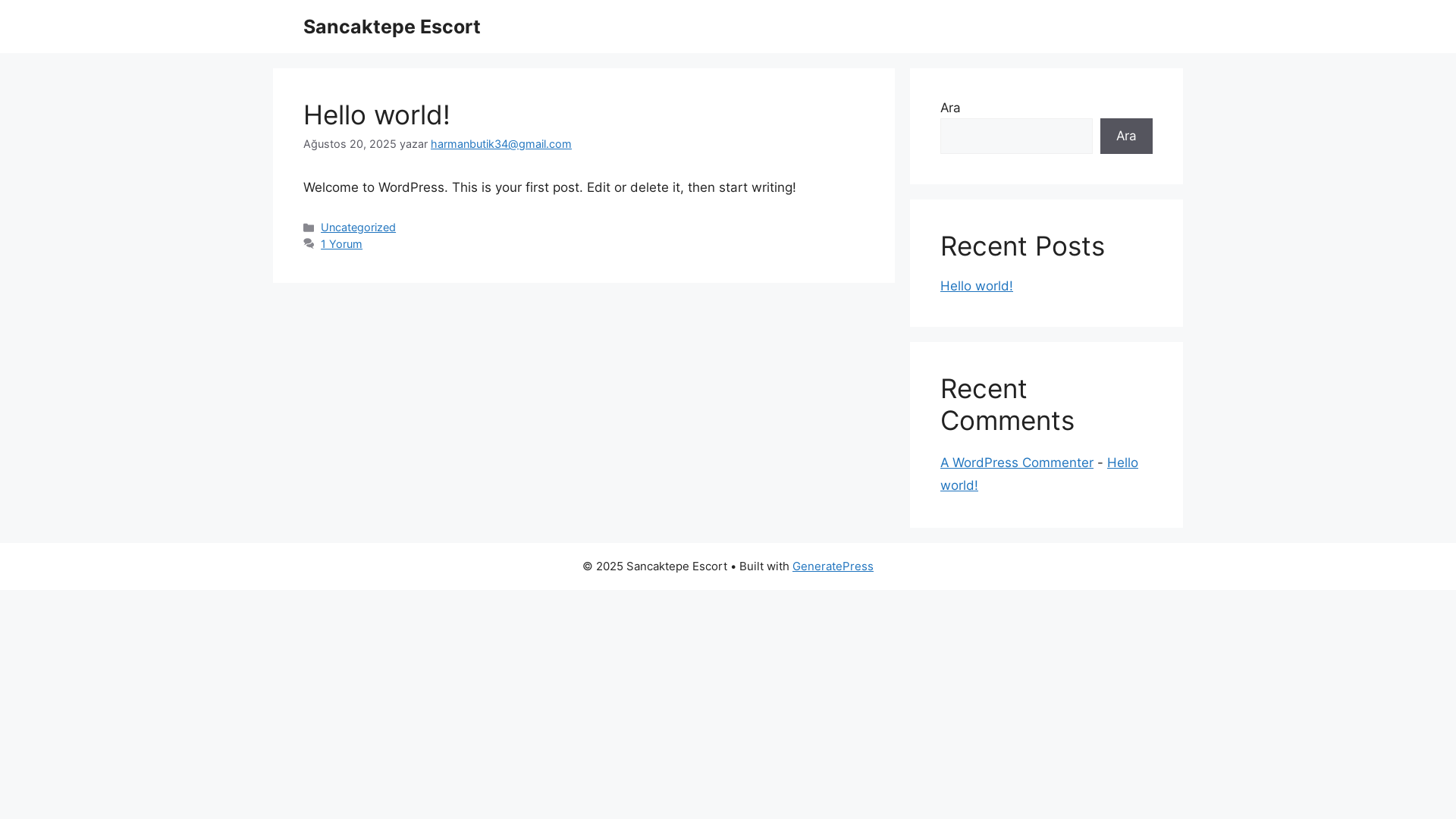This screenshot has width=1456, height=819.
Task: Select the Ağustos 20, 2025 date text
Action: [x=350, y=144]
